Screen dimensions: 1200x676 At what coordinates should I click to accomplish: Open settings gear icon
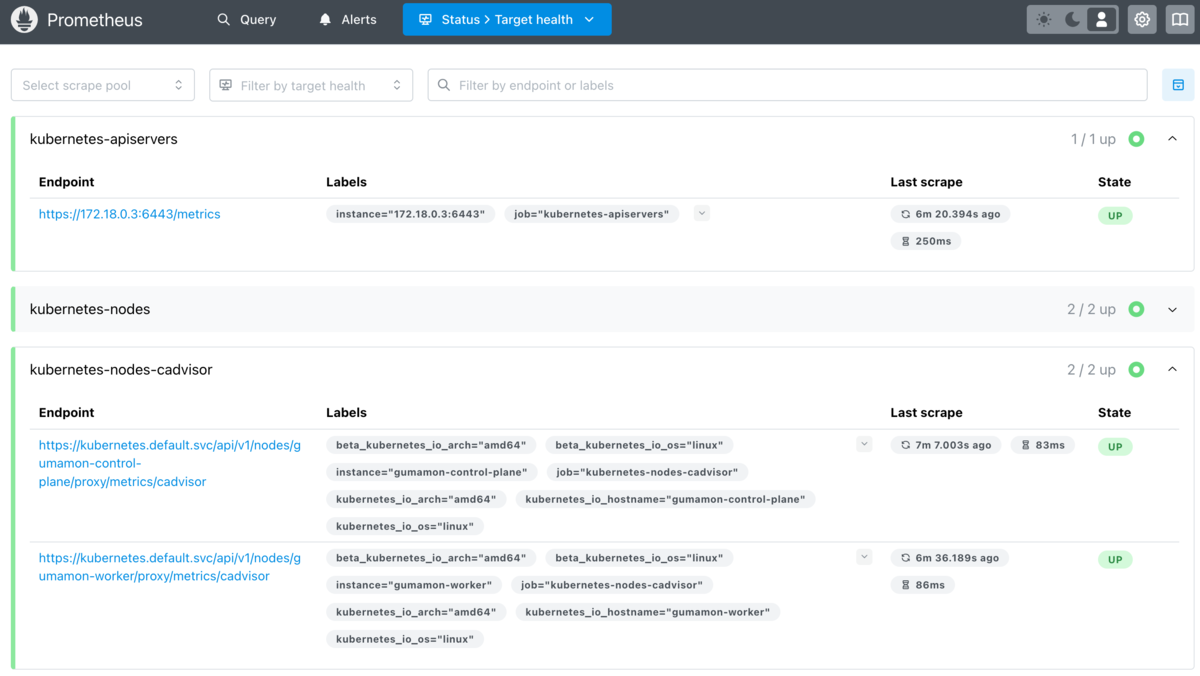coord(1142,20)
